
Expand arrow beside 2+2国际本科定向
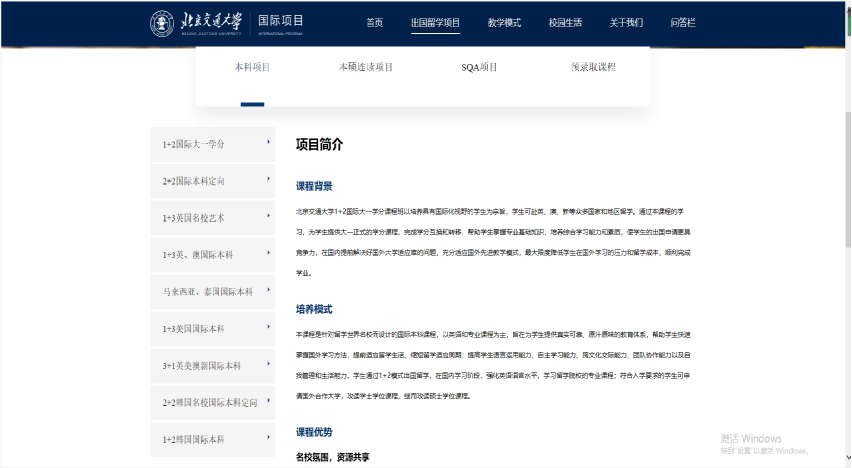point(268,179)
